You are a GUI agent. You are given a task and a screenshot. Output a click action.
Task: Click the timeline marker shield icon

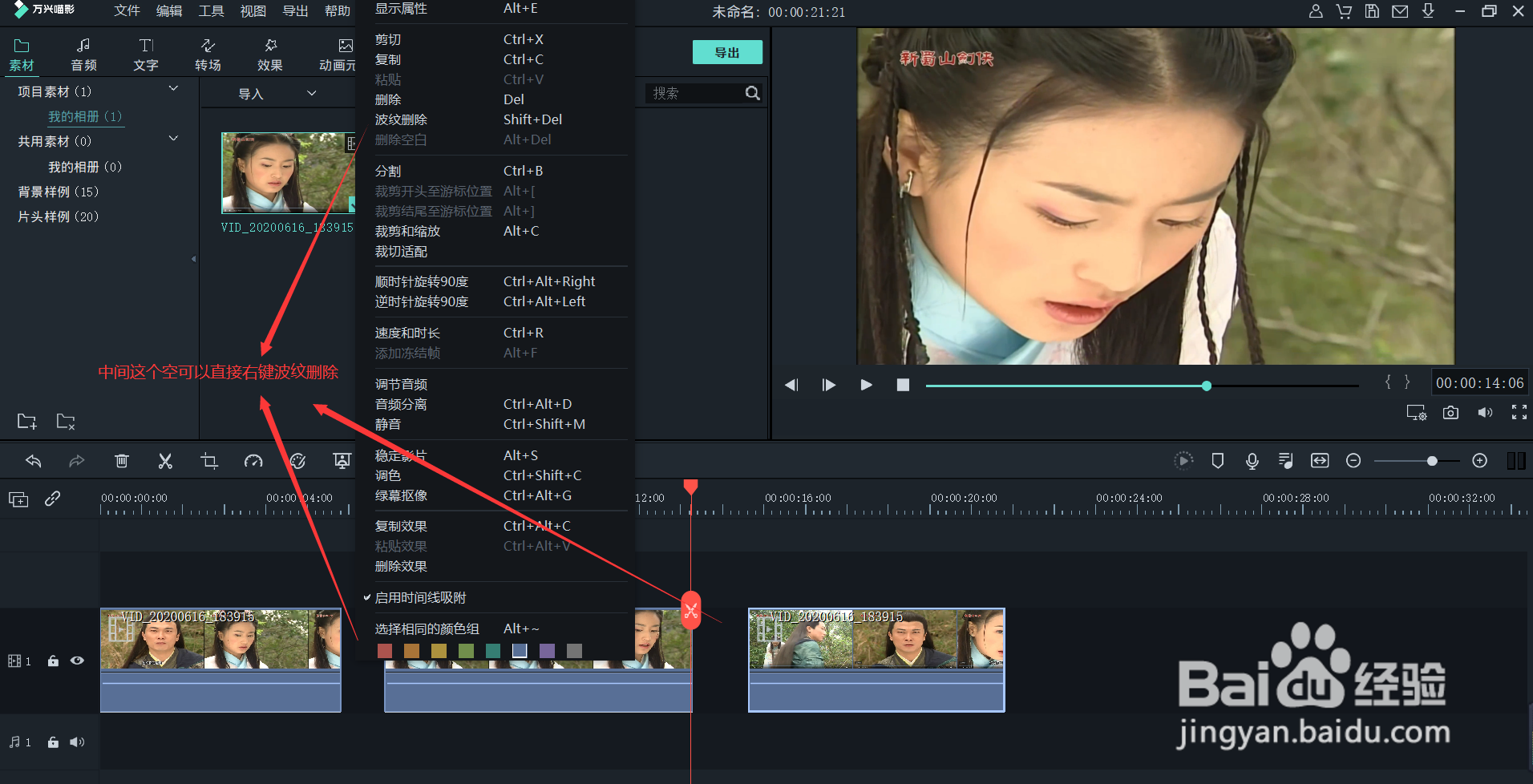[1217, 461]
